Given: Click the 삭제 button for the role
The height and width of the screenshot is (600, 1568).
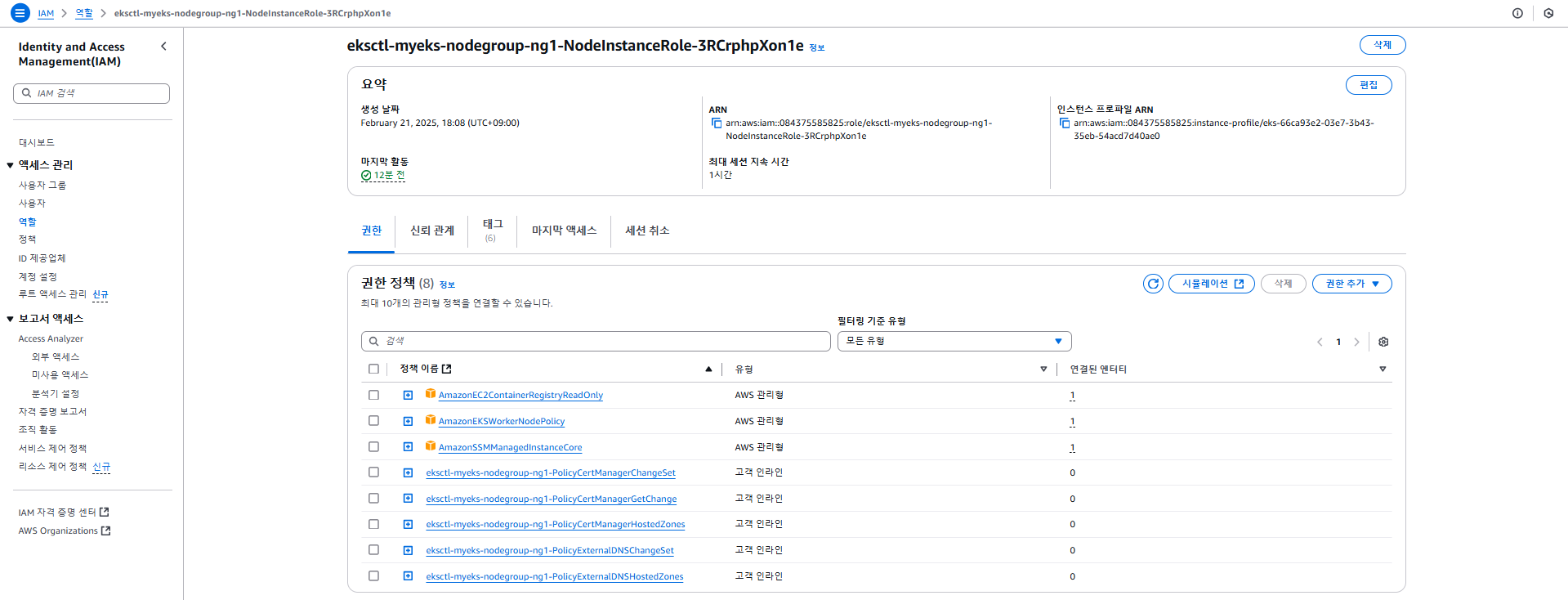Looking at the screenshot, I should tap(1383, 45).
